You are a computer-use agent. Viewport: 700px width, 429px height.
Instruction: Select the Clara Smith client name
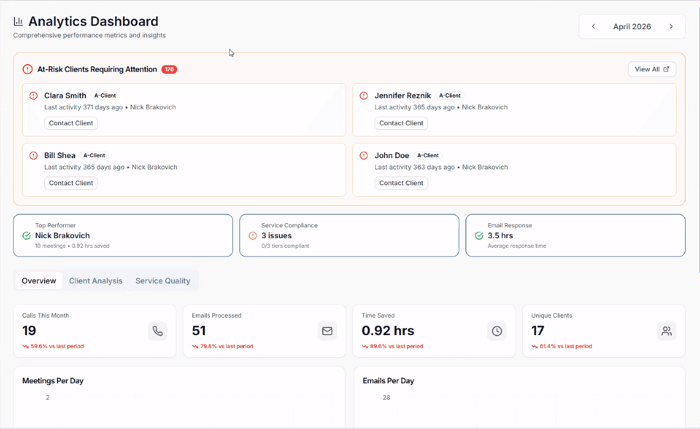[x=65, y=96]
